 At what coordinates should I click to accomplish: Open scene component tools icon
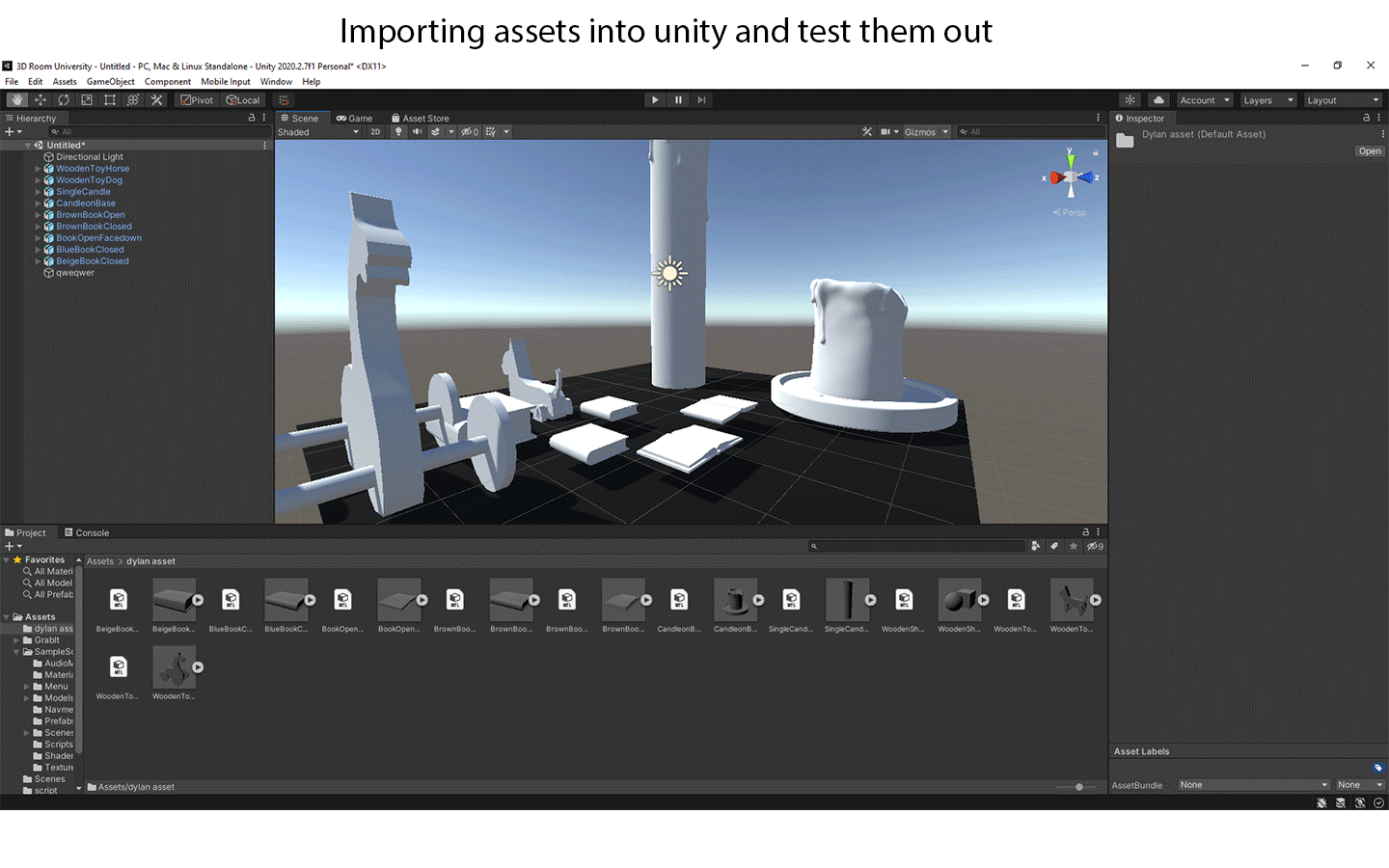pos(867,132)
